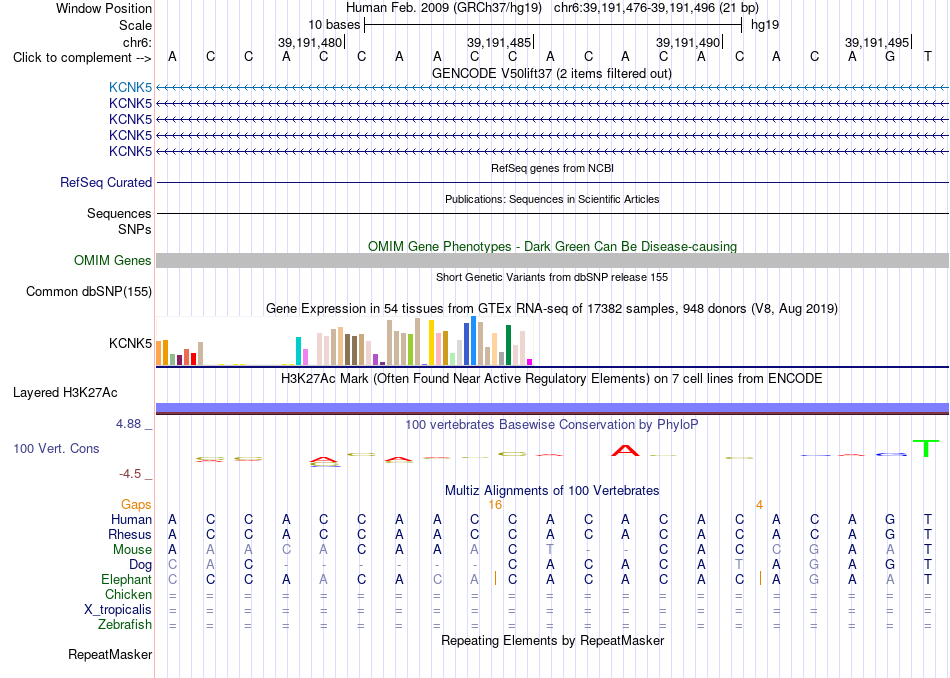
Task: Click 'Repeating Elements by RepeatMasker' title
Action: click(552, 640)
